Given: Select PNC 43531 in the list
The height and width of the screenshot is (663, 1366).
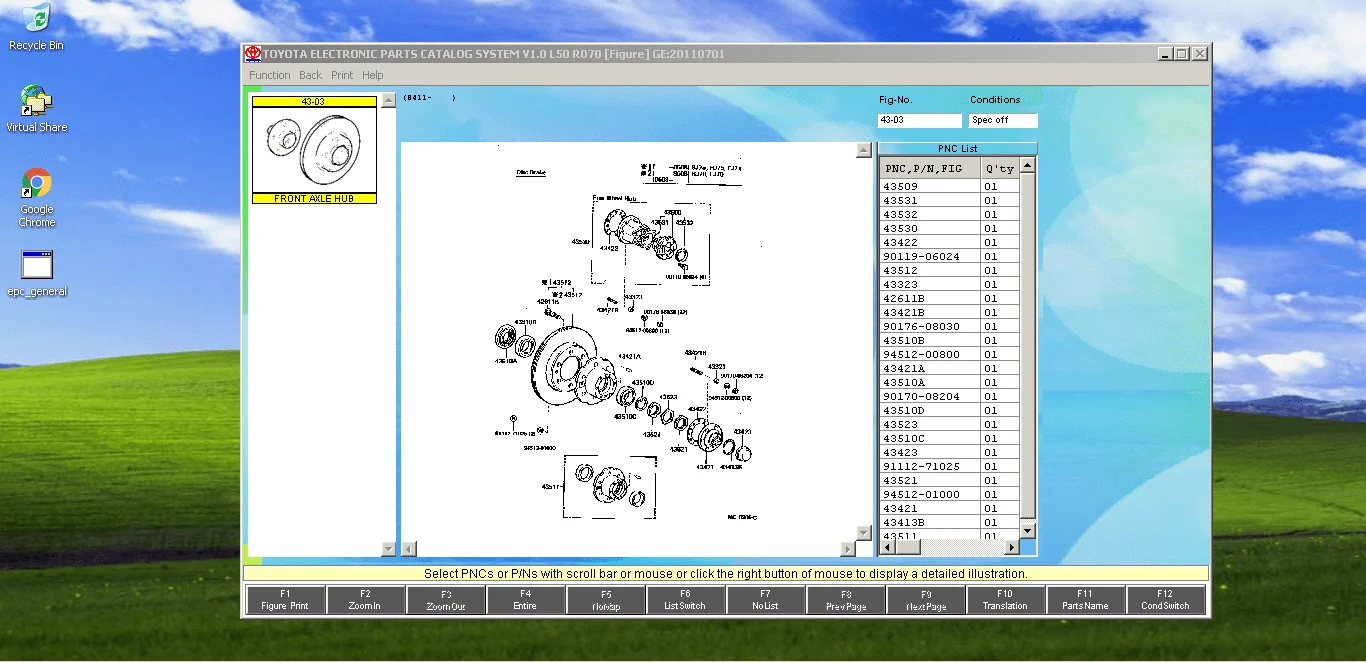Looking at the screenshot, I should pyautogui.click(x=930, y=200).
